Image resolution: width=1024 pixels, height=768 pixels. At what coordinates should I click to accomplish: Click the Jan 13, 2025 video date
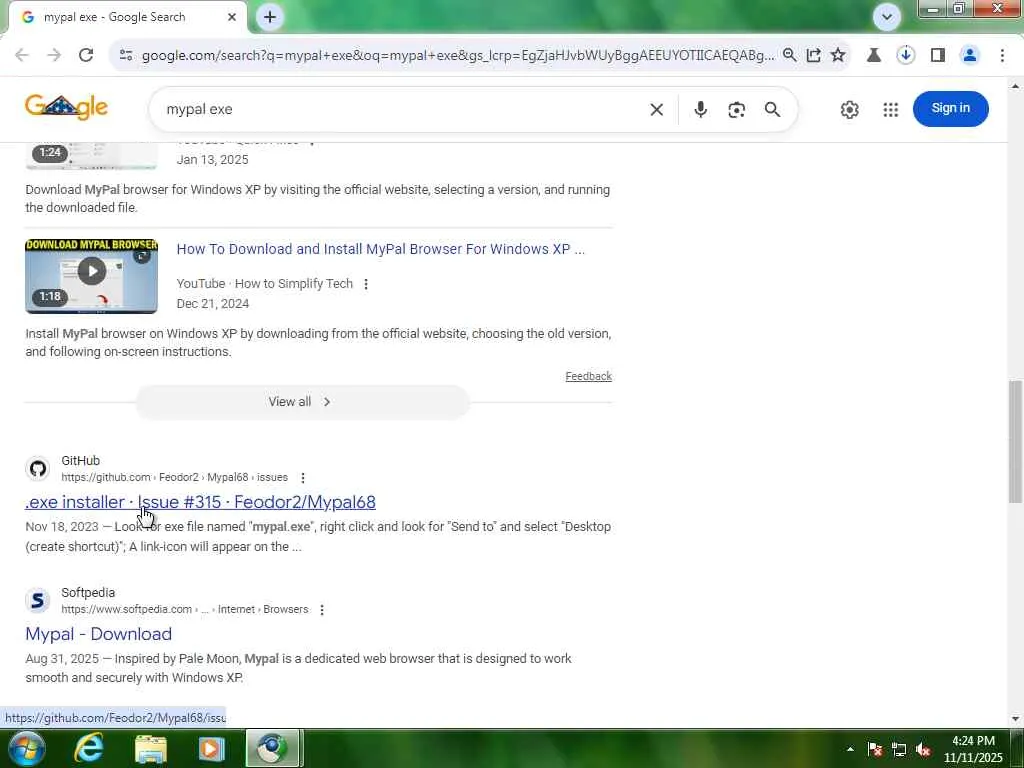click(212, 160)
